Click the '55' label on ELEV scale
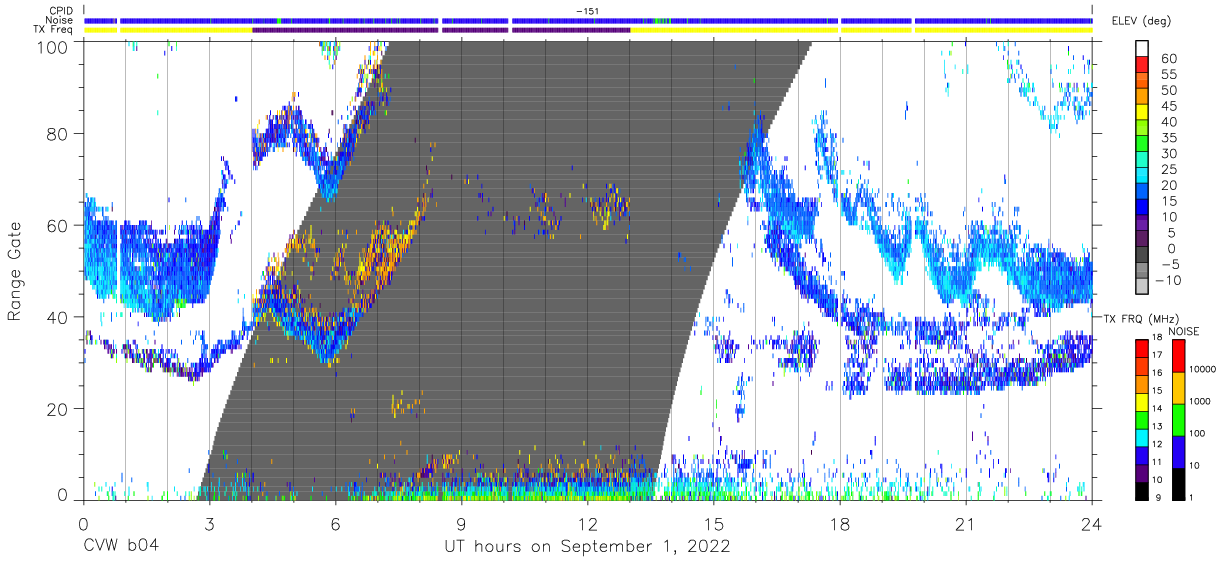Screen dimensions: 1228x567 (1168, 75)
